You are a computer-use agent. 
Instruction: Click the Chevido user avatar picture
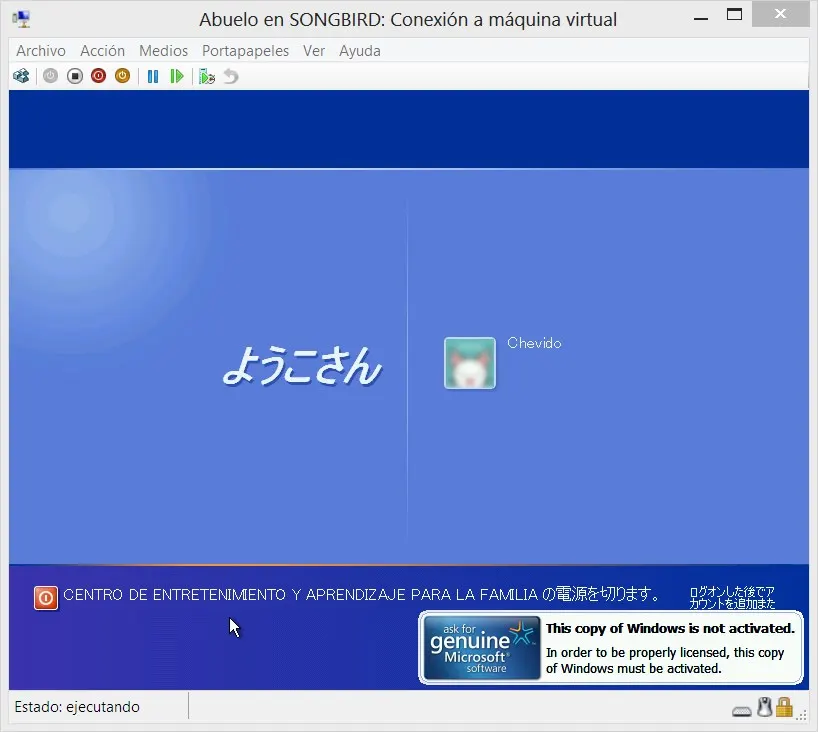[469, 363]
